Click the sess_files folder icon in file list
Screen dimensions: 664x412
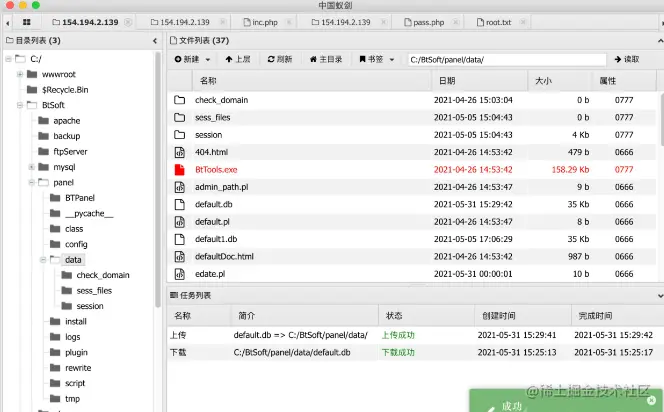click(180, 117)
